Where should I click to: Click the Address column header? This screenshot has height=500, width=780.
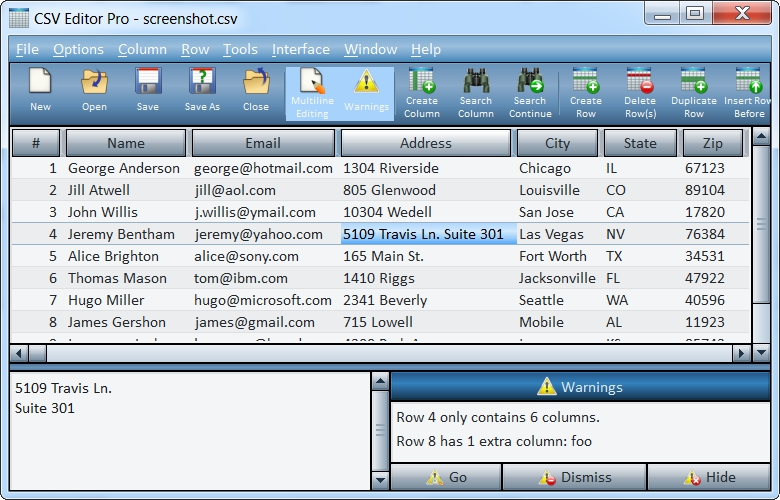426,143
